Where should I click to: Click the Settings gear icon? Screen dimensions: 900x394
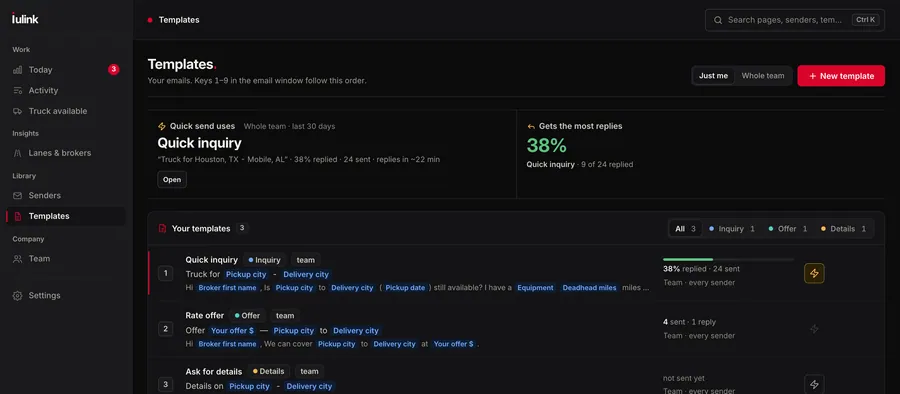18,296
